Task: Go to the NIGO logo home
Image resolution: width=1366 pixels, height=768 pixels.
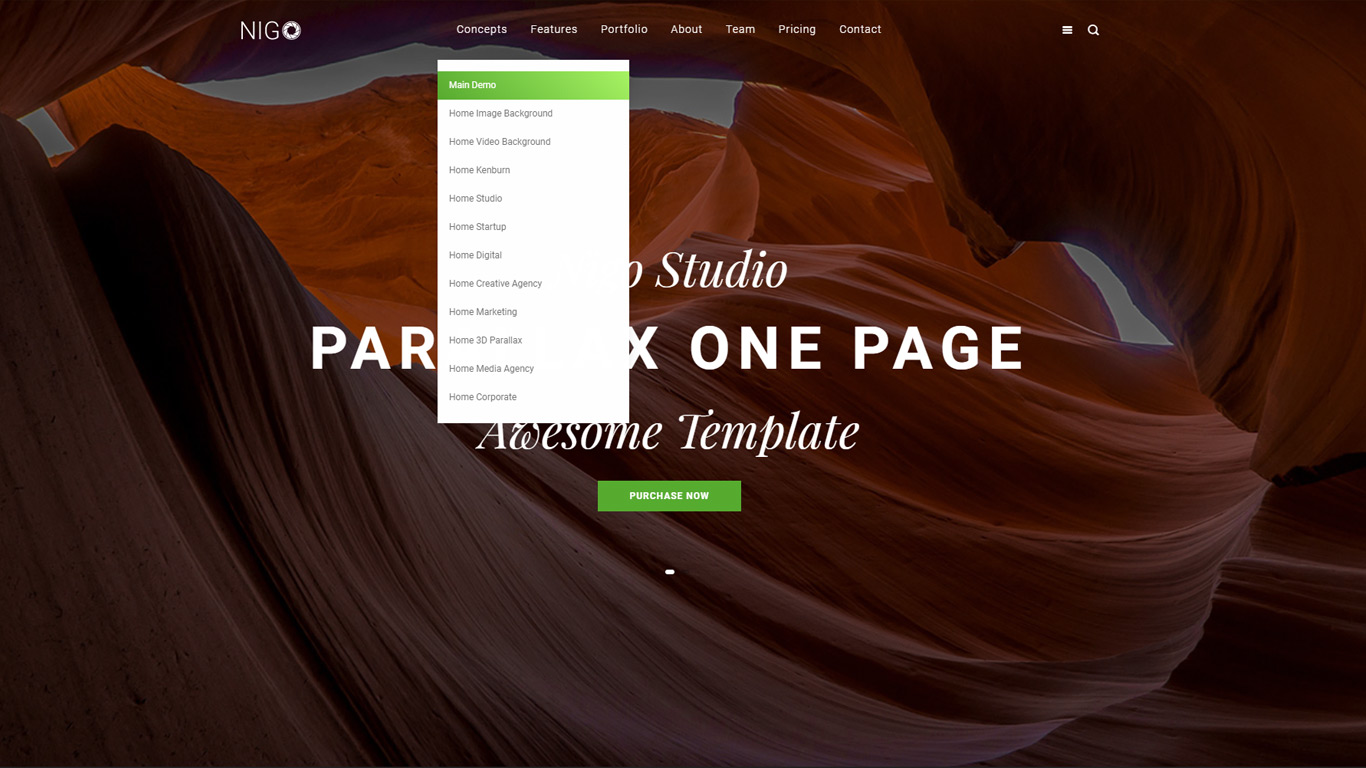Action: (x=270, y=30)
